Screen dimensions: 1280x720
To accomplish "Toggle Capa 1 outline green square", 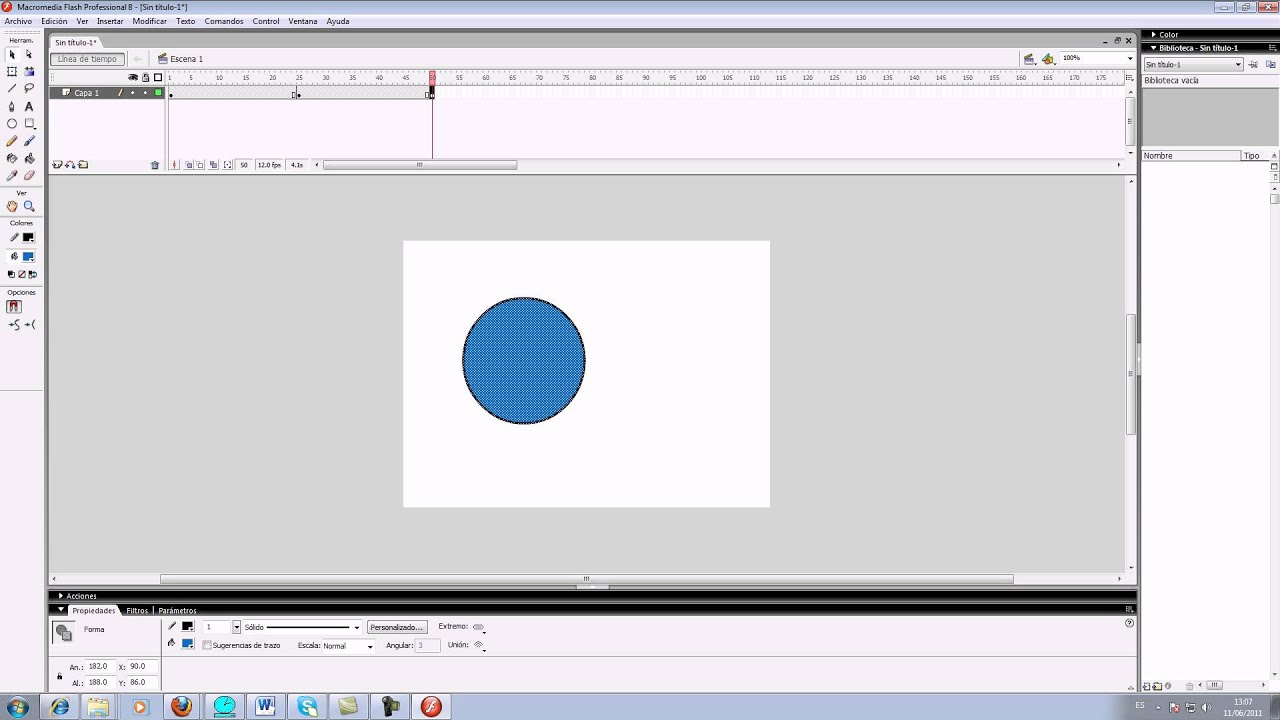I will pyautogui.click(x=158, y=93).
